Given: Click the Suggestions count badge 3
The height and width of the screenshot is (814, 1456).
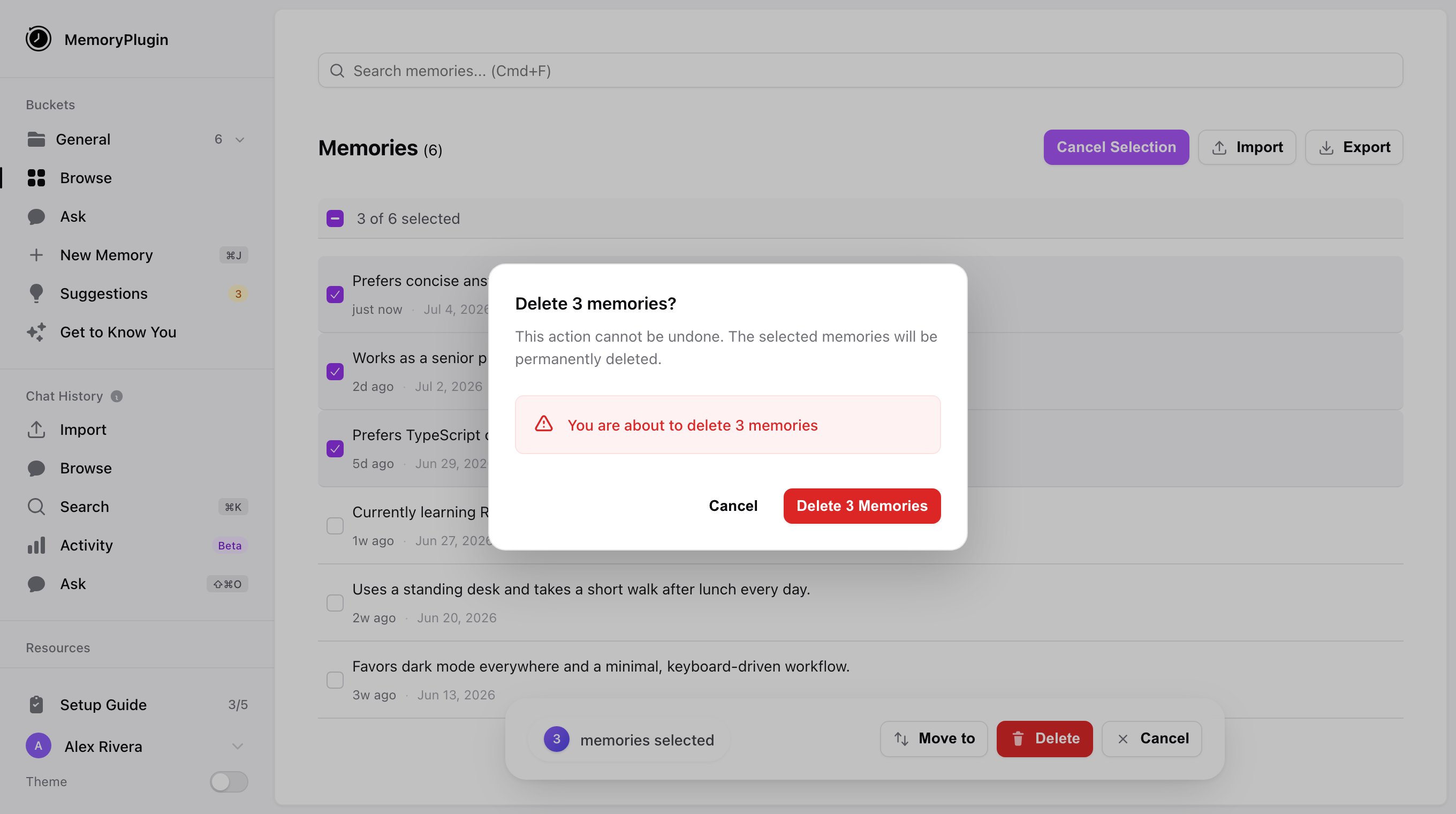Looking at the screenshot, I should point(238,294).
